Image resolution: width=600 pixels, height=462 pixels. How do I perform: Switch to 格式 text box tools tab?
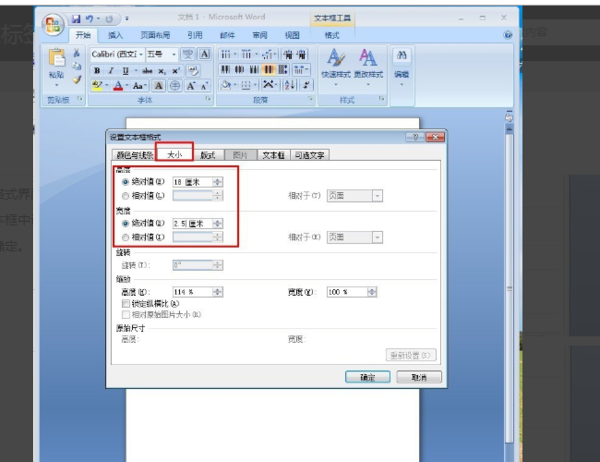tap(332, 36)
